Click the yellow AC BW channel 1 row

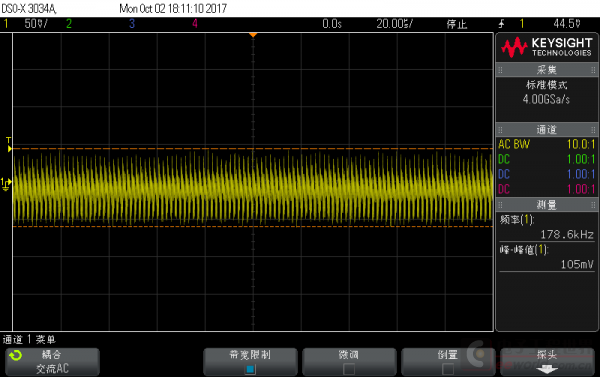pos(546,144)
